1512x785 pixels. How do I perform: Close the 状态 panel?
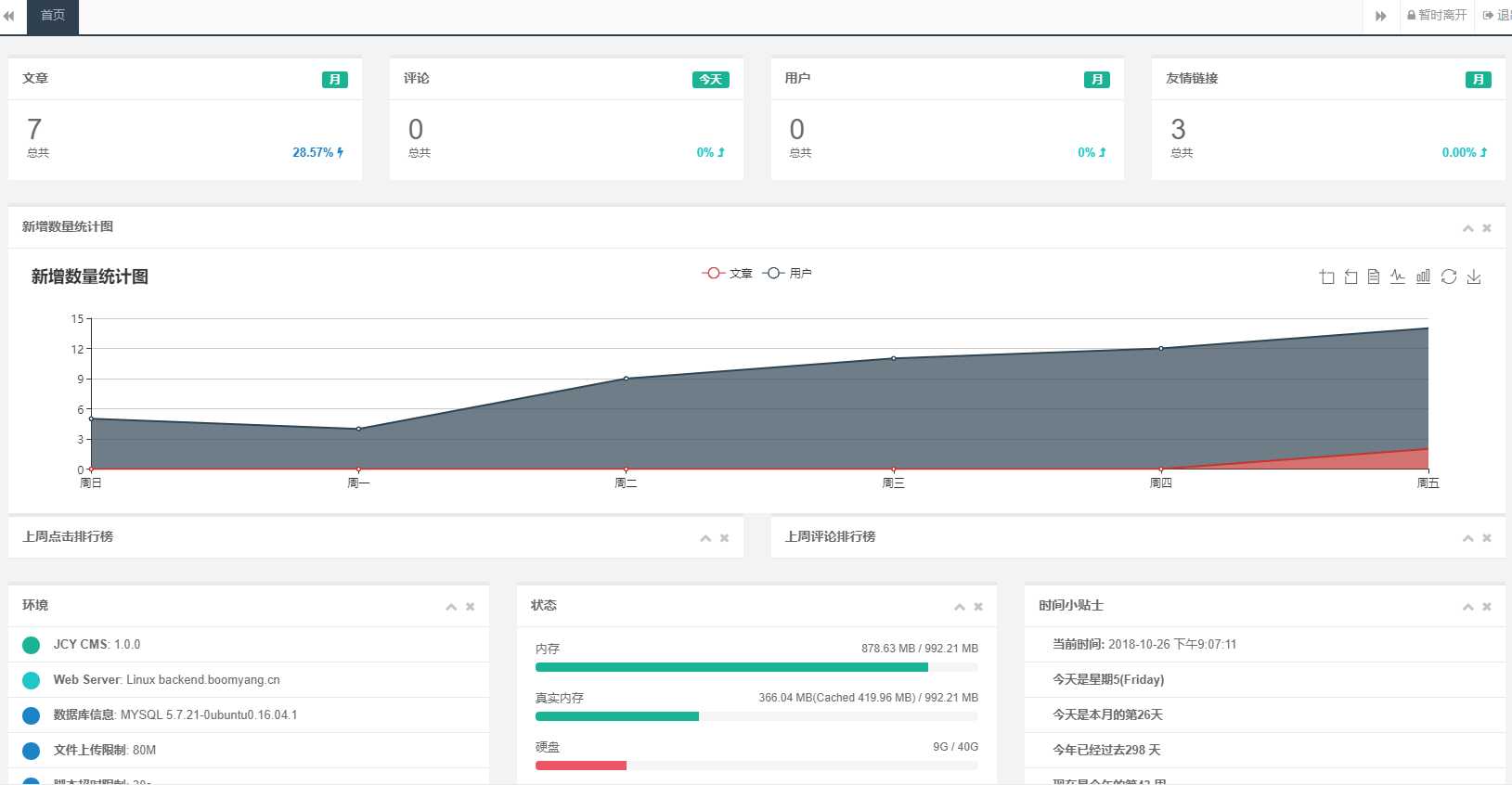tap(978, 607)
